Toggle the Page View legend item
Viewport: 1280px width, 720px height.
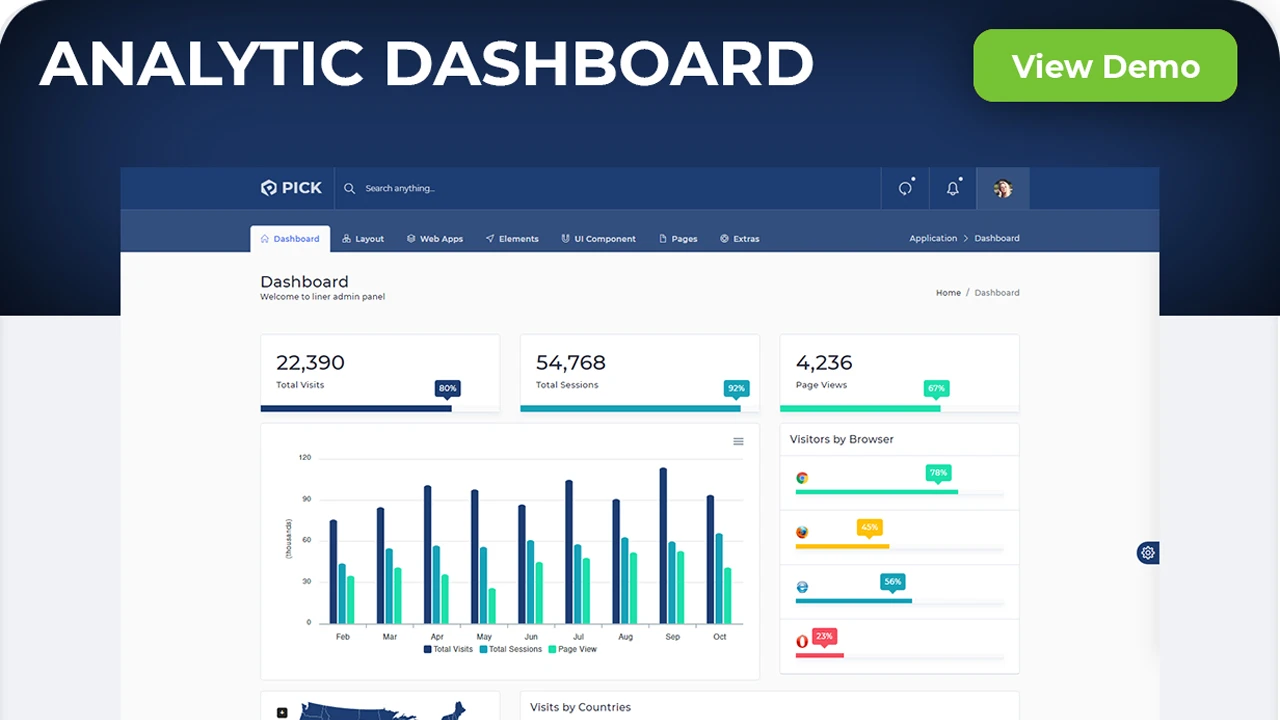click(573, 649)
